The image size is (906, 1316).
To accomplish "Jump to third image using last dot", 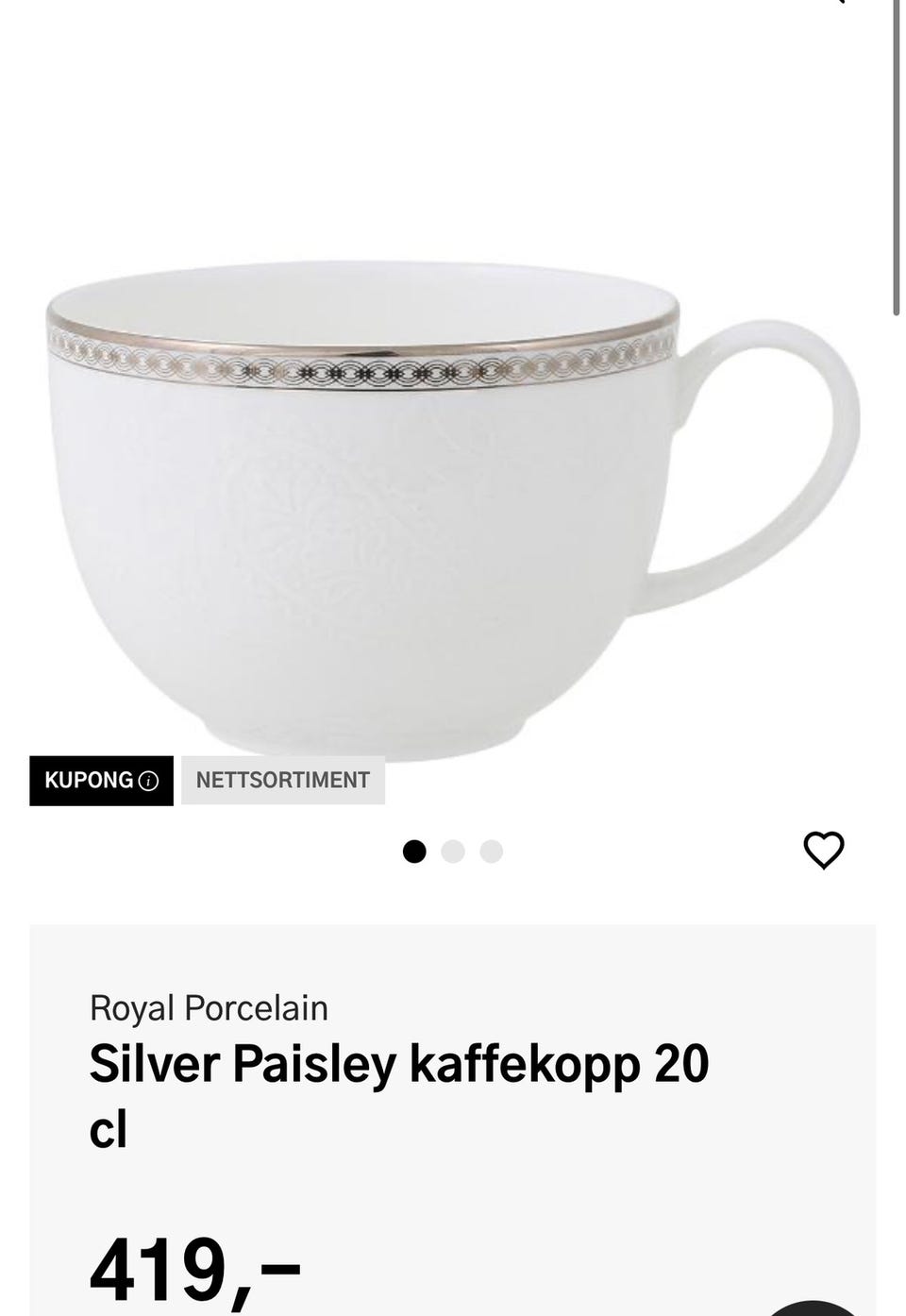I will pyautogui.click(x=491, y=852).
